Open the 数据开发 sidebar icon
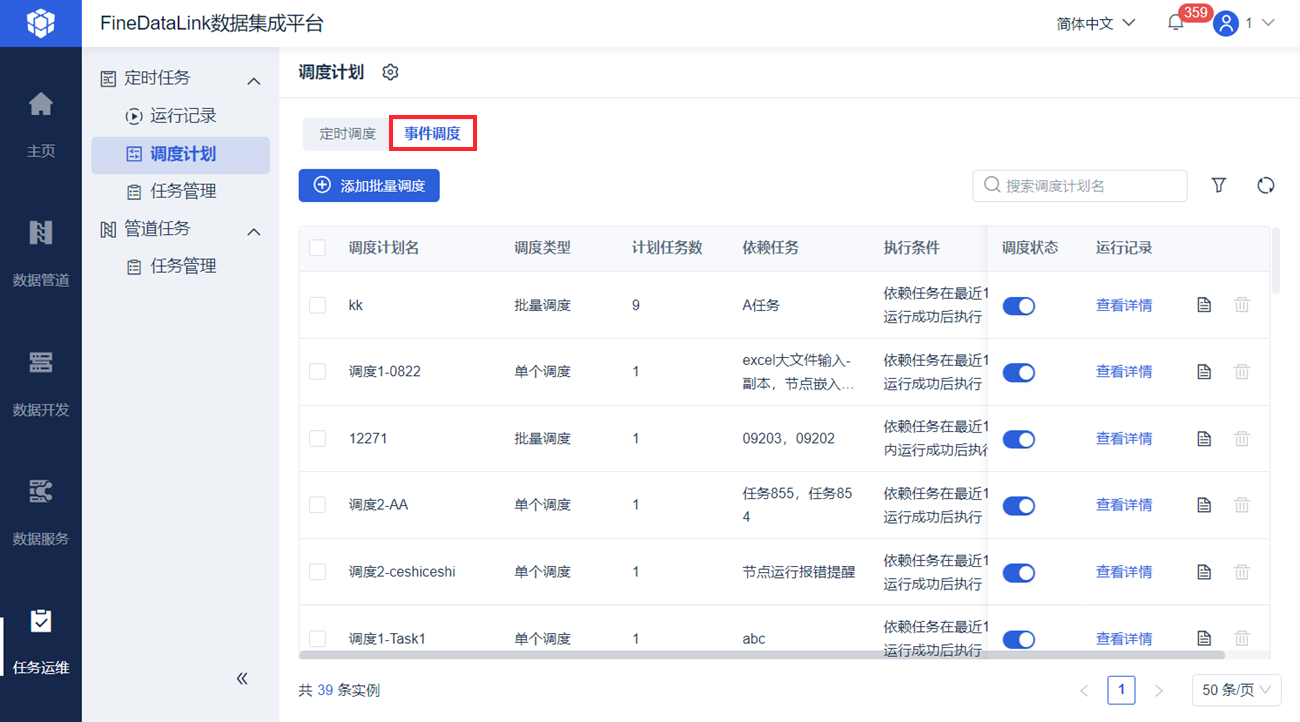Viewport: 1300px width, 722px height. (x=41, y=362)
